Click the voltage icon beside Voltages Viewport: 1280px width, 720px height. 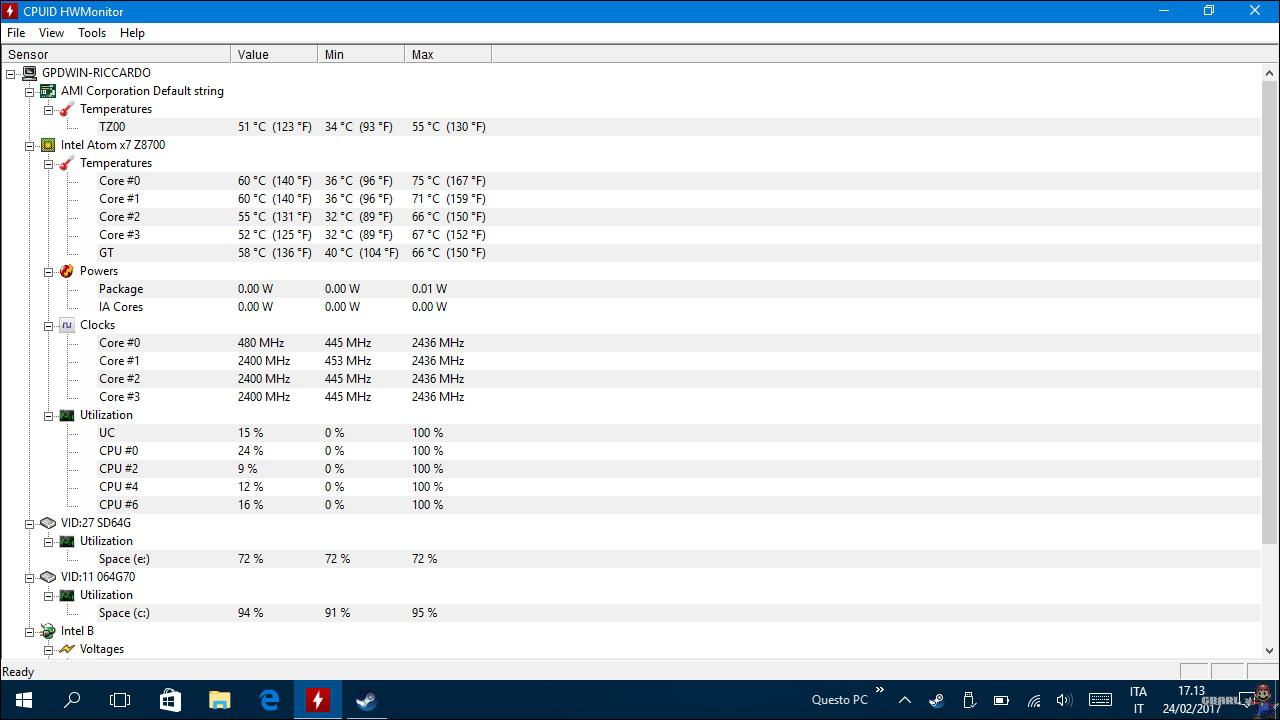pos(66,649)
